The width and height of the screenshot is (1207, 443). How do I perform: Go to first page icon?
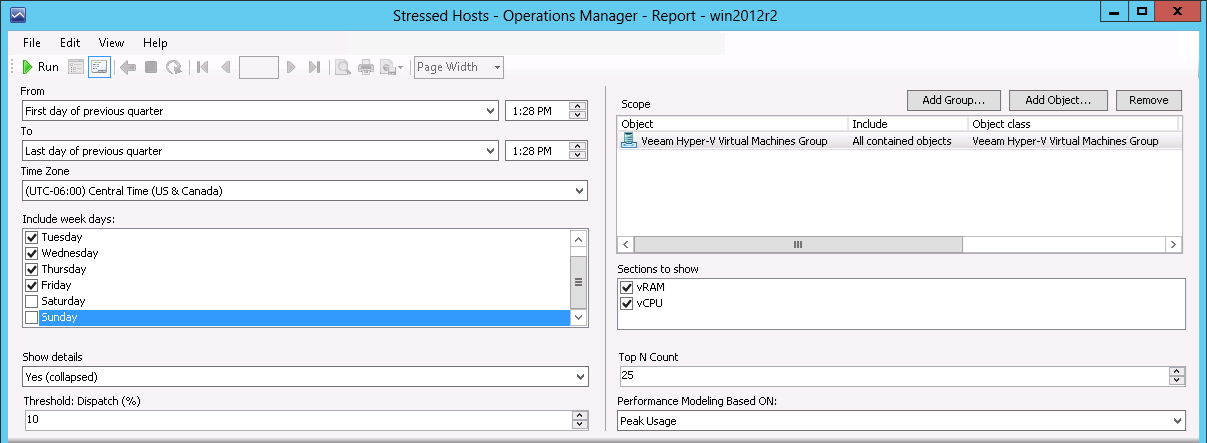coord(203,67)
